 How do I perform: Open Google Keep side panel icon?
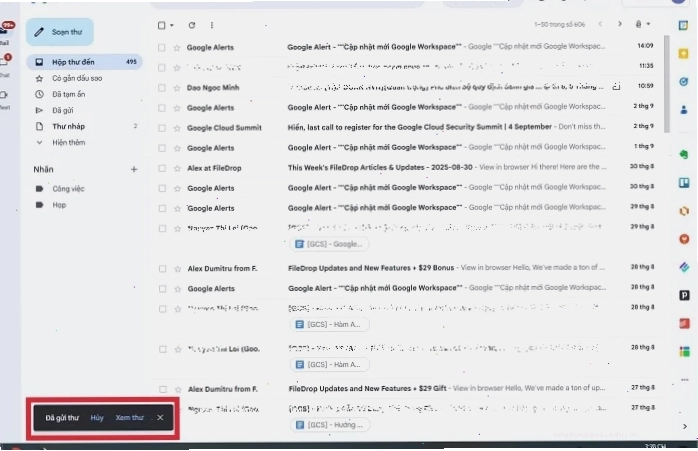coord(683,54)
